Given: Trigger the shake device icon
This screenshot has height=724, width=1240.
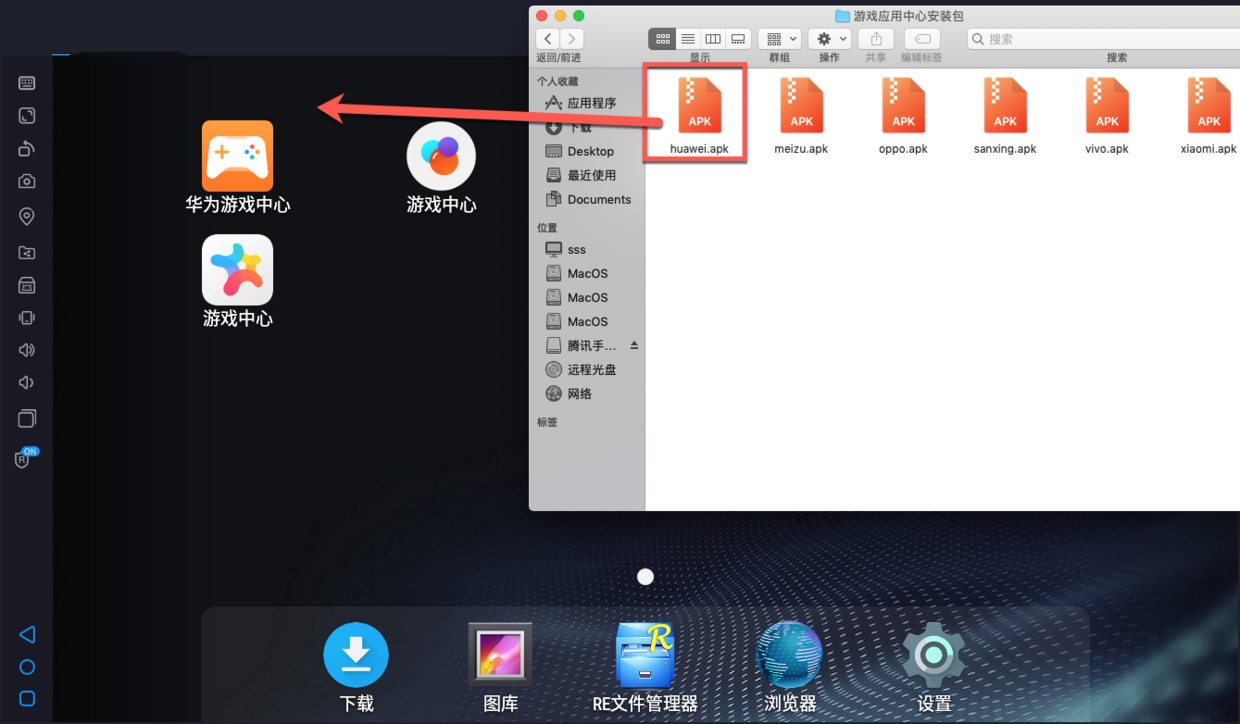Looking at the screenshot, I should tap(27, 318).
